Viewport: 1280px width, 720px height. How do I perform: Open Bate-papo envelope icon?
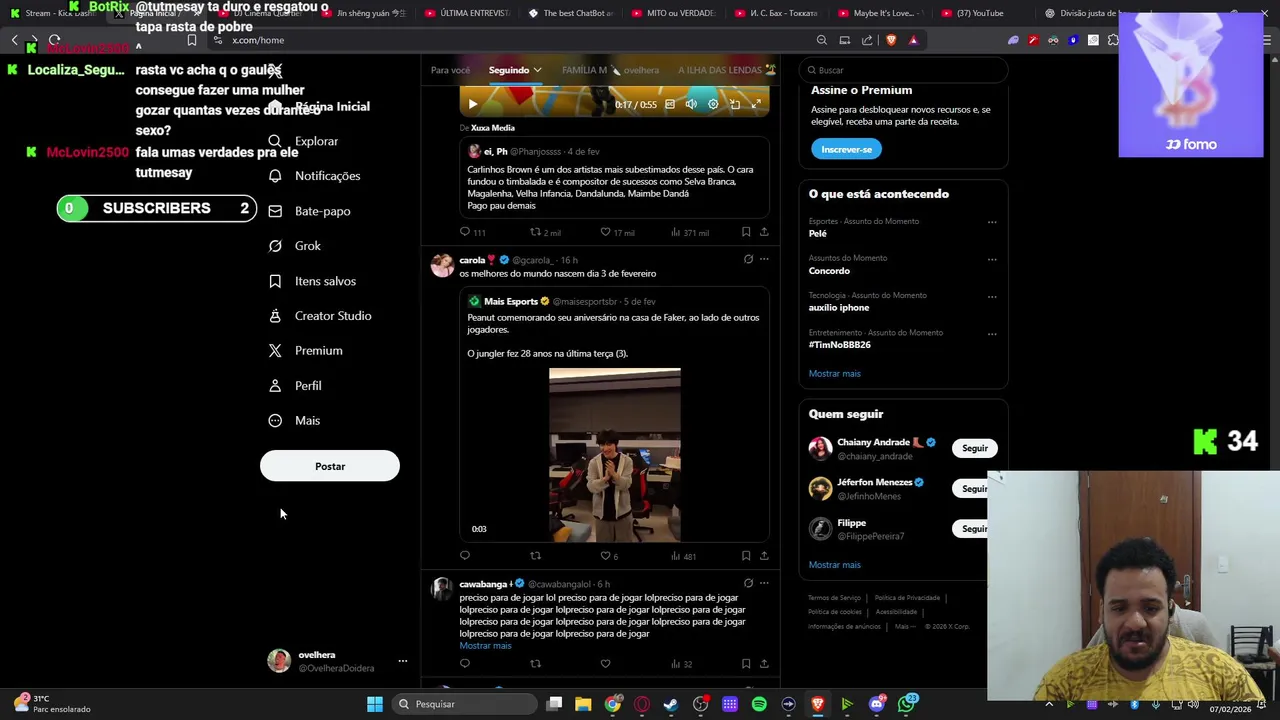(x=275, y=211)
